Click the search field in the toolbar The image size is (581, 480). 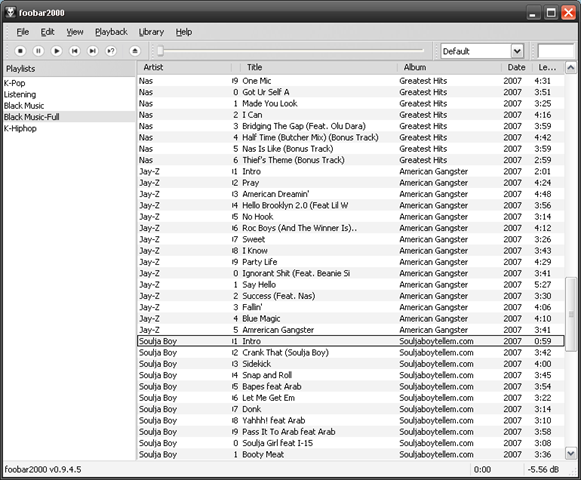coord(555,51)
